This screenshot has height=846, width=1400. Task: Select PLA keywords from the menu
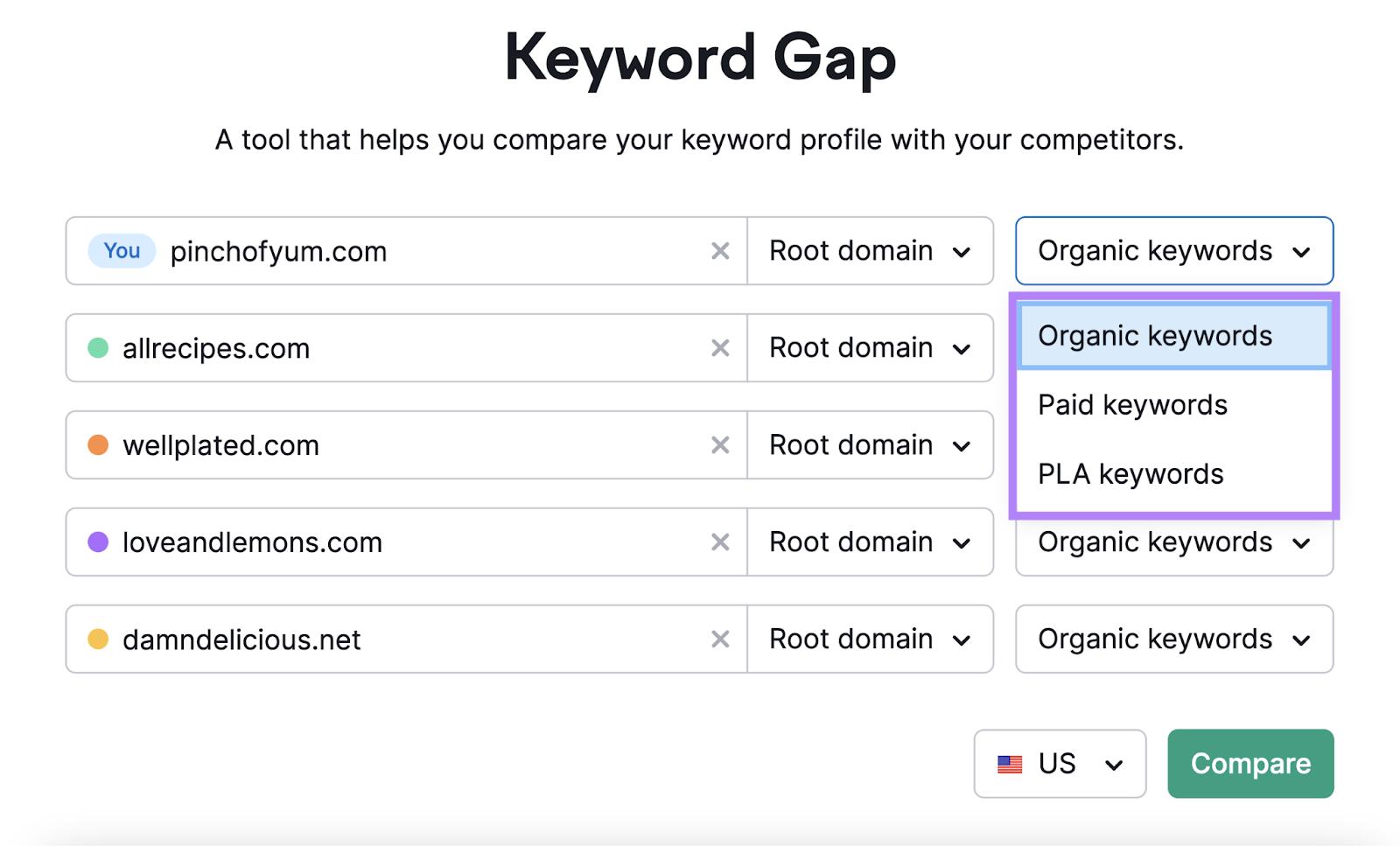coord(1130,473)
